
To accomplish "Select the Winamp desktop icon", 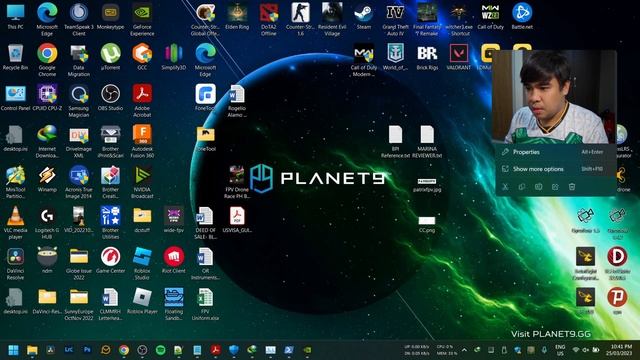I will pos(47,179).
